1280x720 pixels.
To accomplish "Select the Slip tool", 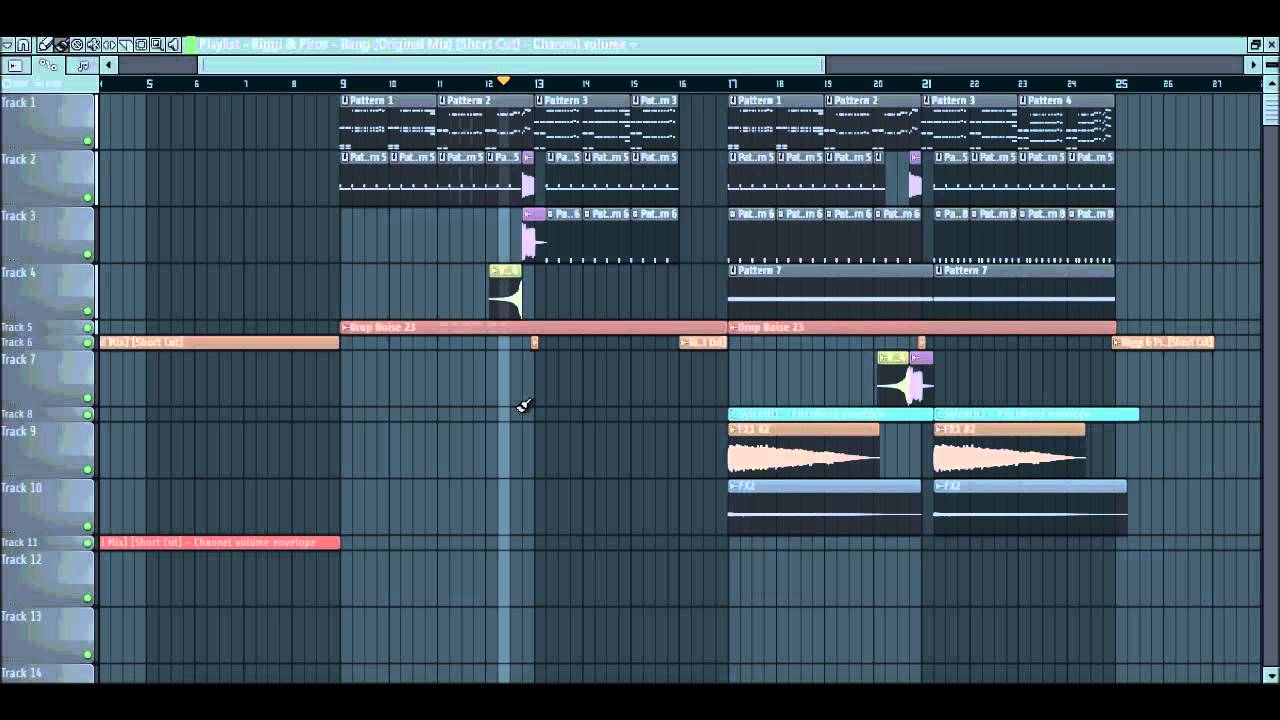I will (109, 45).
